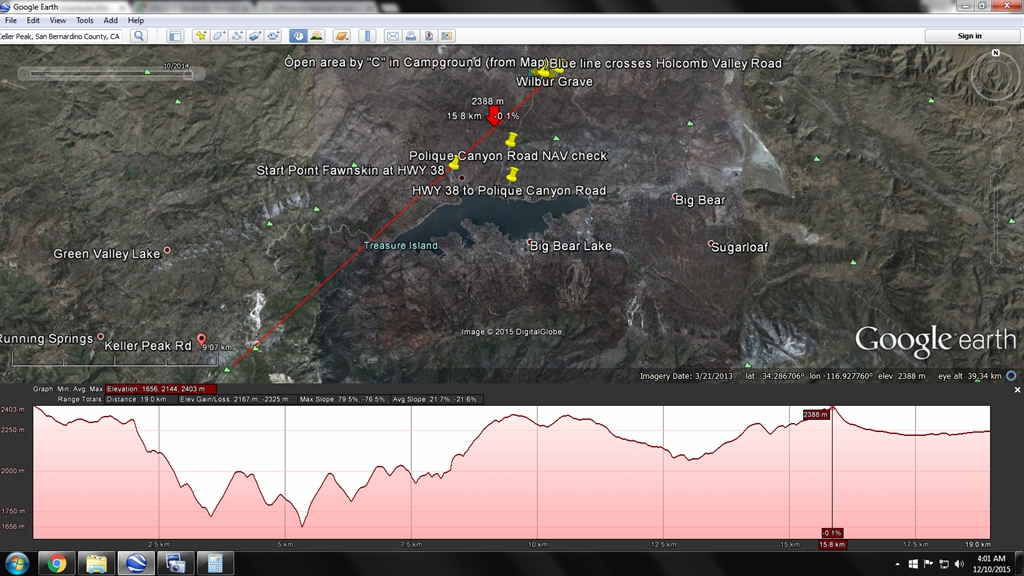The height and width of the screenshot is (576, 1024).
Task: Click the search magnifier button
Action: (138, 36)
